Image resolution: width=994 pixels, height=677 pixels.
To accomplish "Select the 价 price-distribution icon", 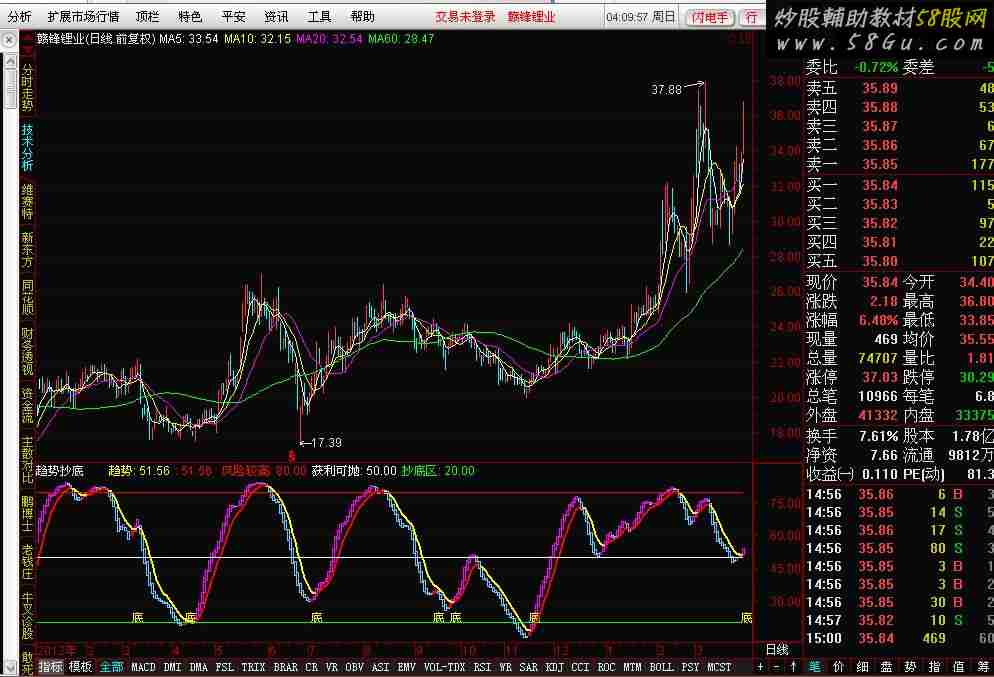I will [838, 667].
